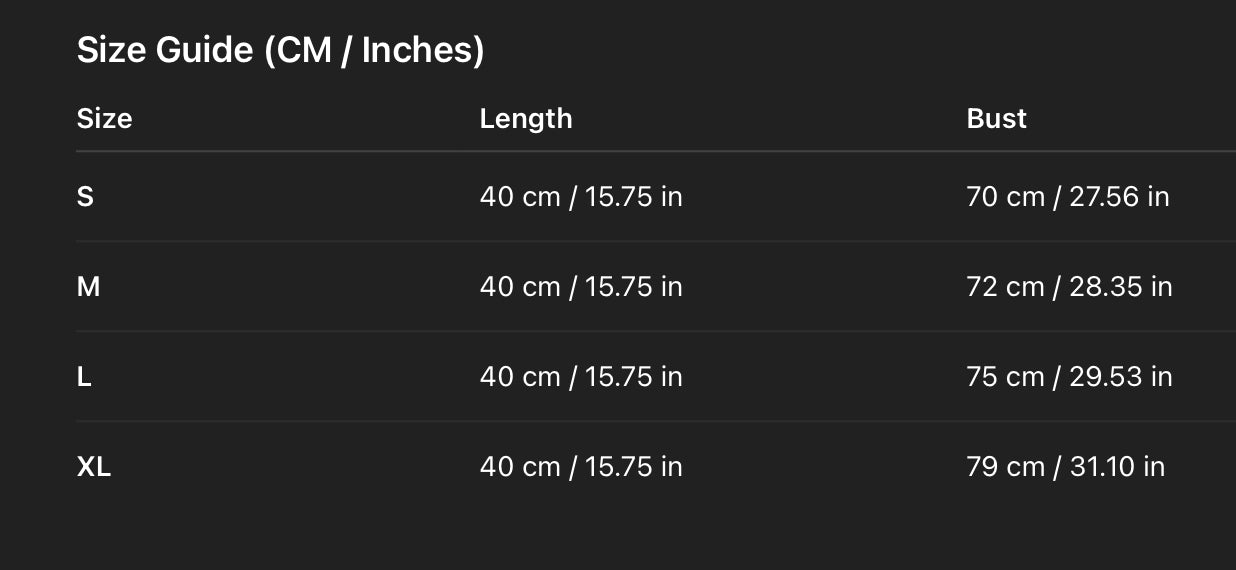1236x570 pixels.
Task: Select the L size row label
Action: coord(84,377)
